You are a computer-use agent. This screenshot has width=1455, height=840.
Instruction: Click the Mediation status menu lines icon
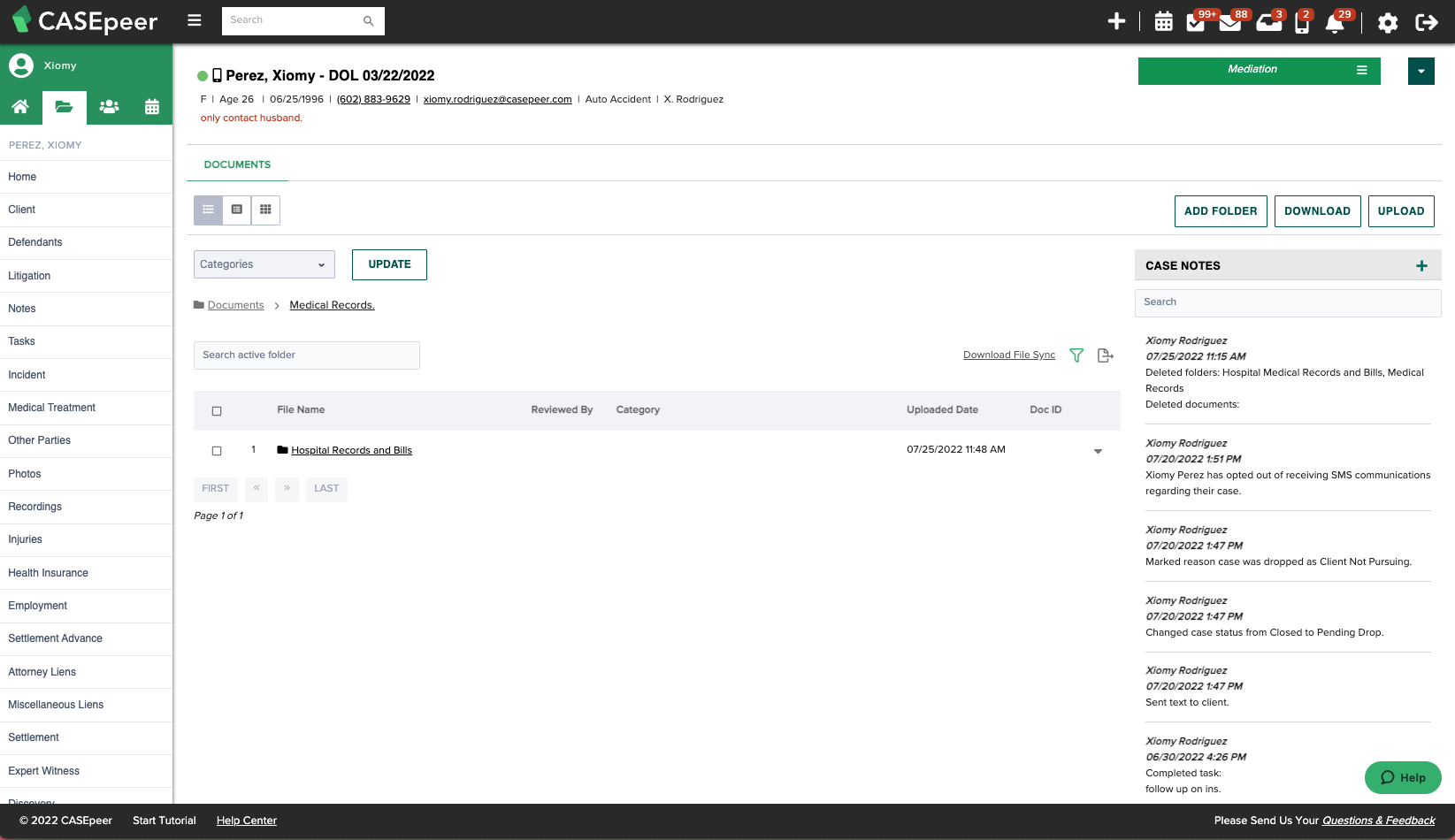1362,70
